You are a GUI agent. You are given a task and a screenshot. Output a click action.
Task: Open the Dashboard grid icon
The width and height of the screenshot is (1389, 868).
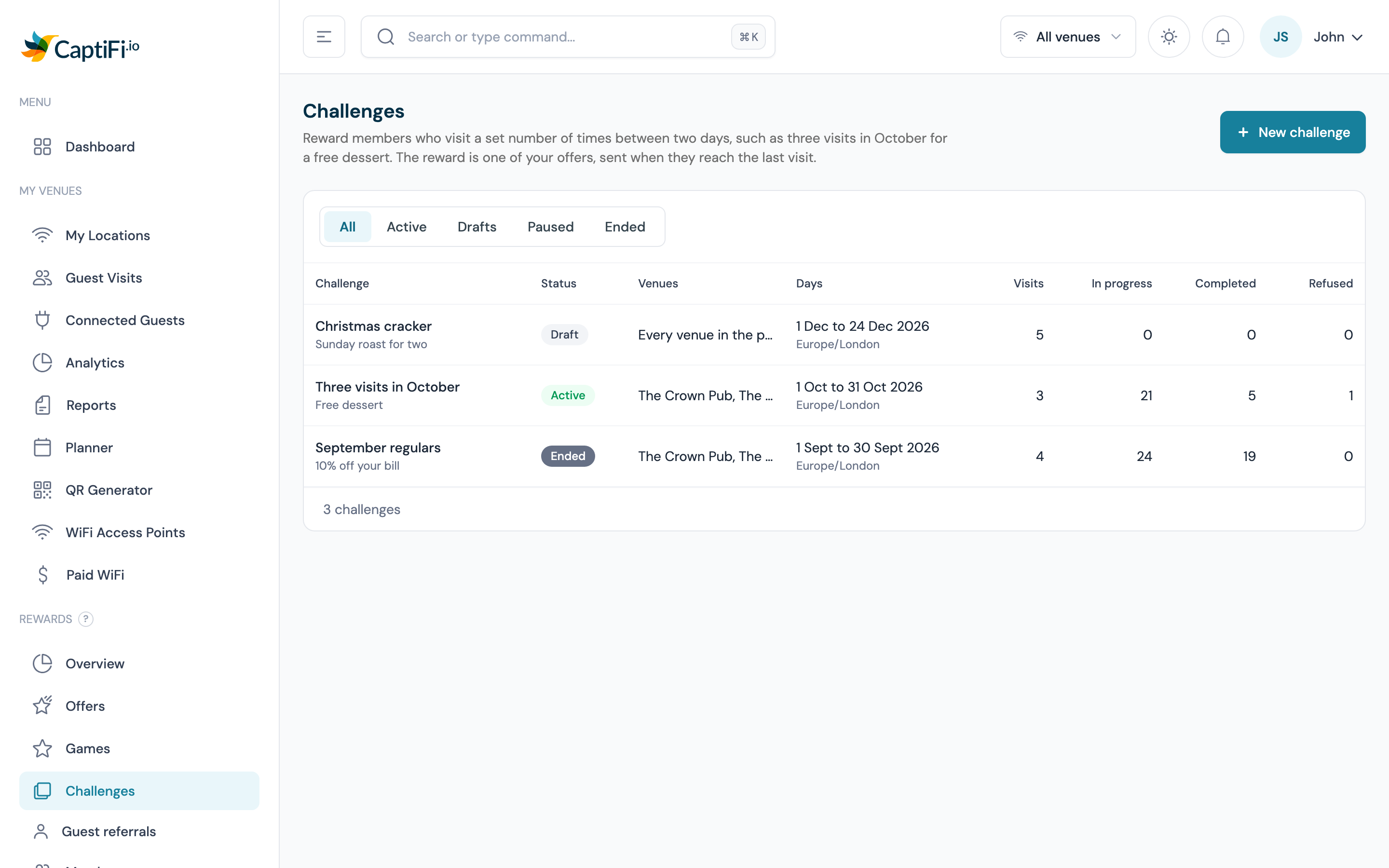click(x=42, y=147)
